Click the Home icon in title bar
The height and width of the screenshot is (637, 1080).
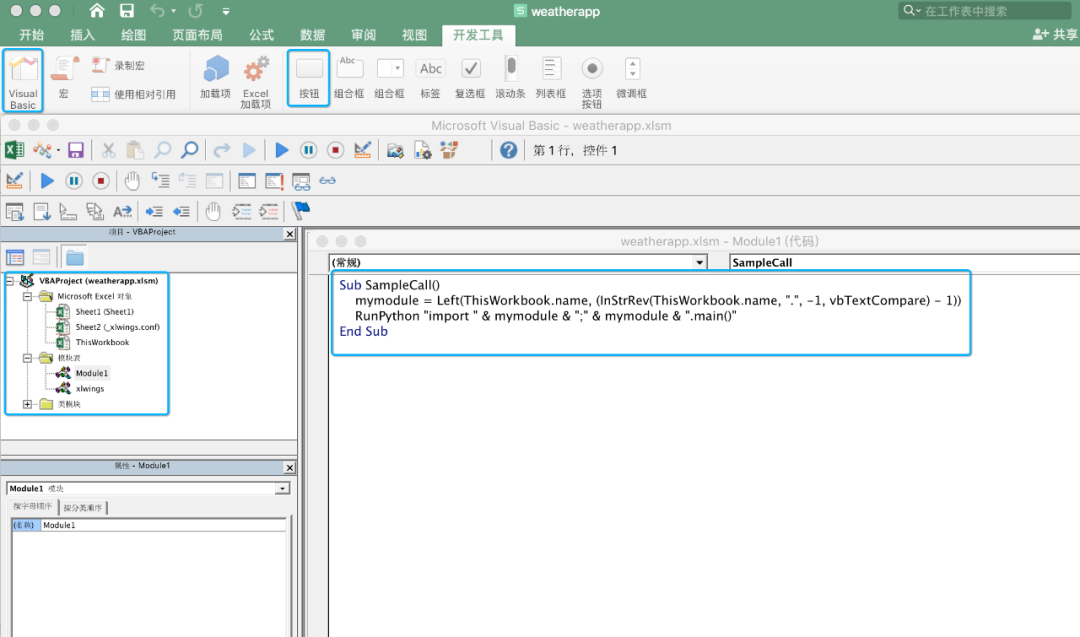coord(97,10)
